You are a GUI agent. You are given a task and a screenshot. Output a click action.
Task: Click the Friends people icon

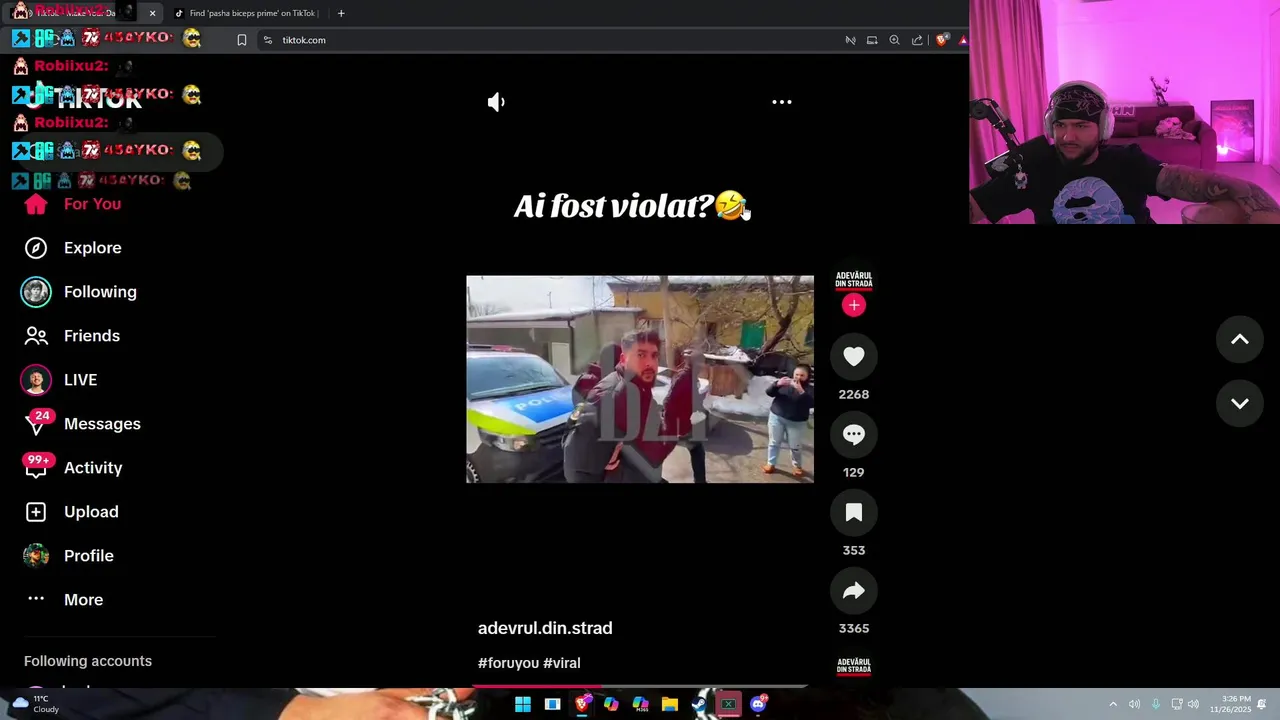36,336
